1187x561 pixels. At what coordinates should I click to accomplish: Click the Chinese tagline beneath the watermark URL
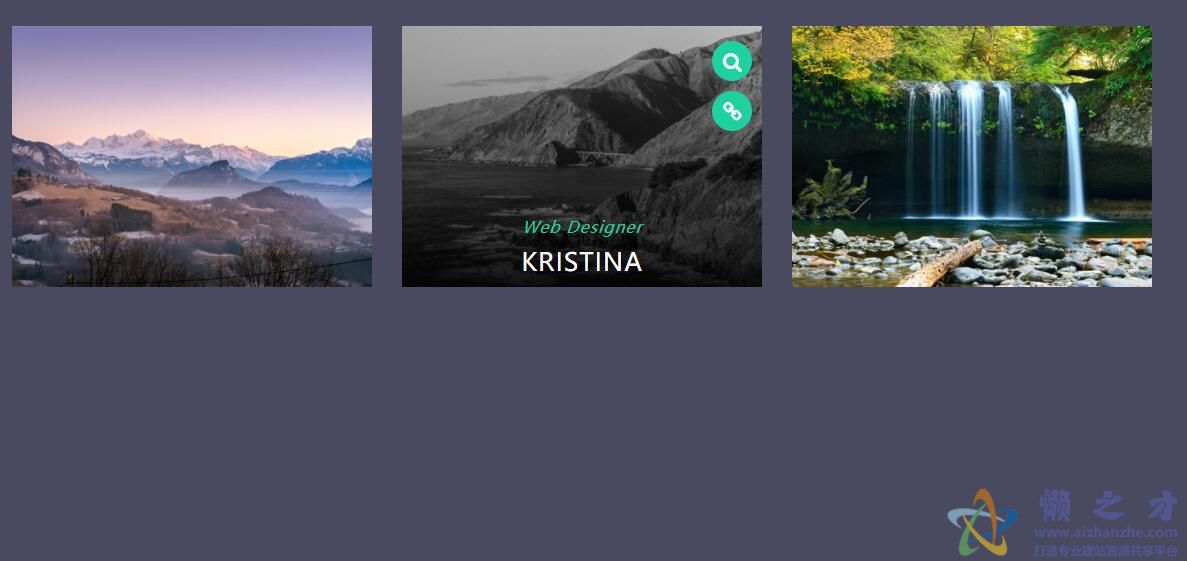pyautogui.click(x=1106, y=551)
